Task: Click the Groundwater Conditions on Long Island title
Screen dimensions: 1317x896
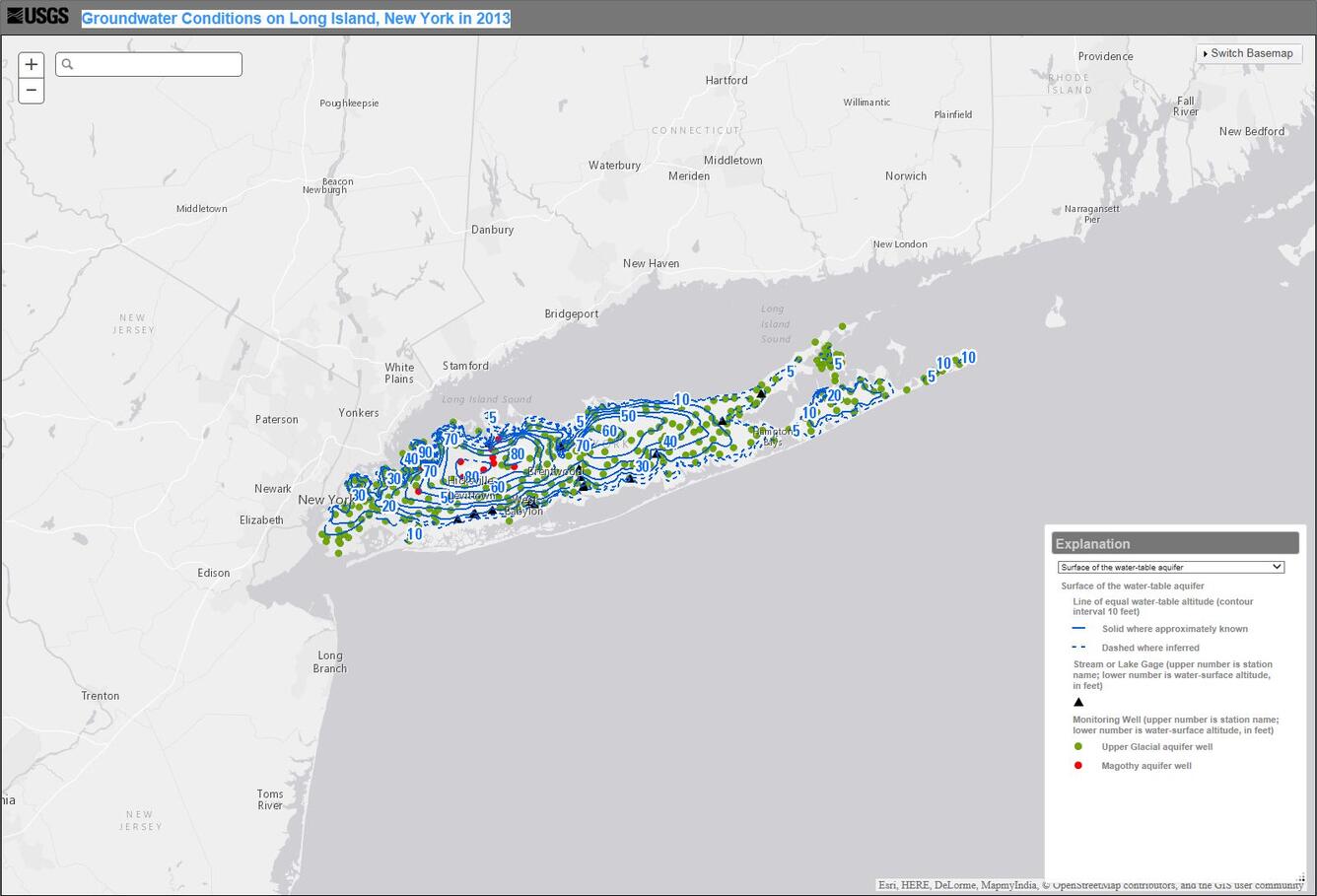Action: 295,18
